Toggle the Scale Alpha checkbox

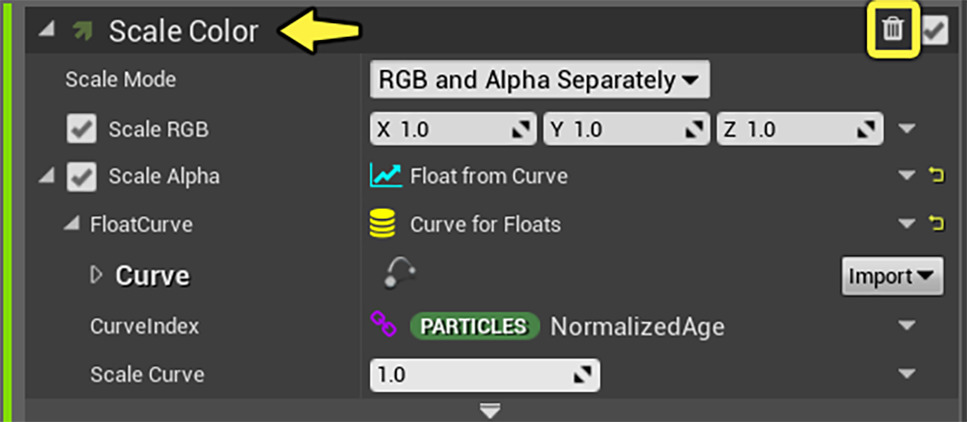[81, 177]
